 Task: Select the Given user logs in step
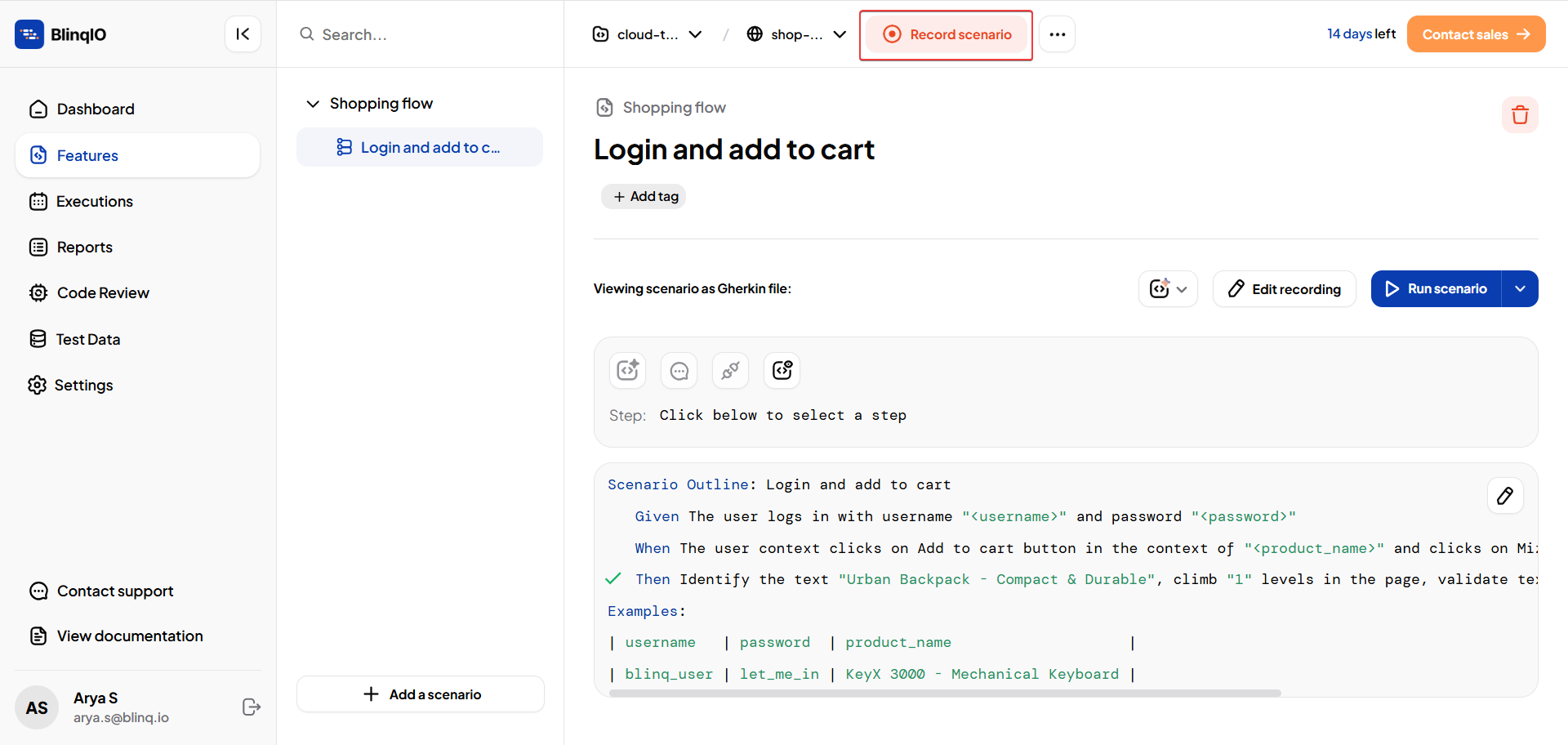pos(965,516)
